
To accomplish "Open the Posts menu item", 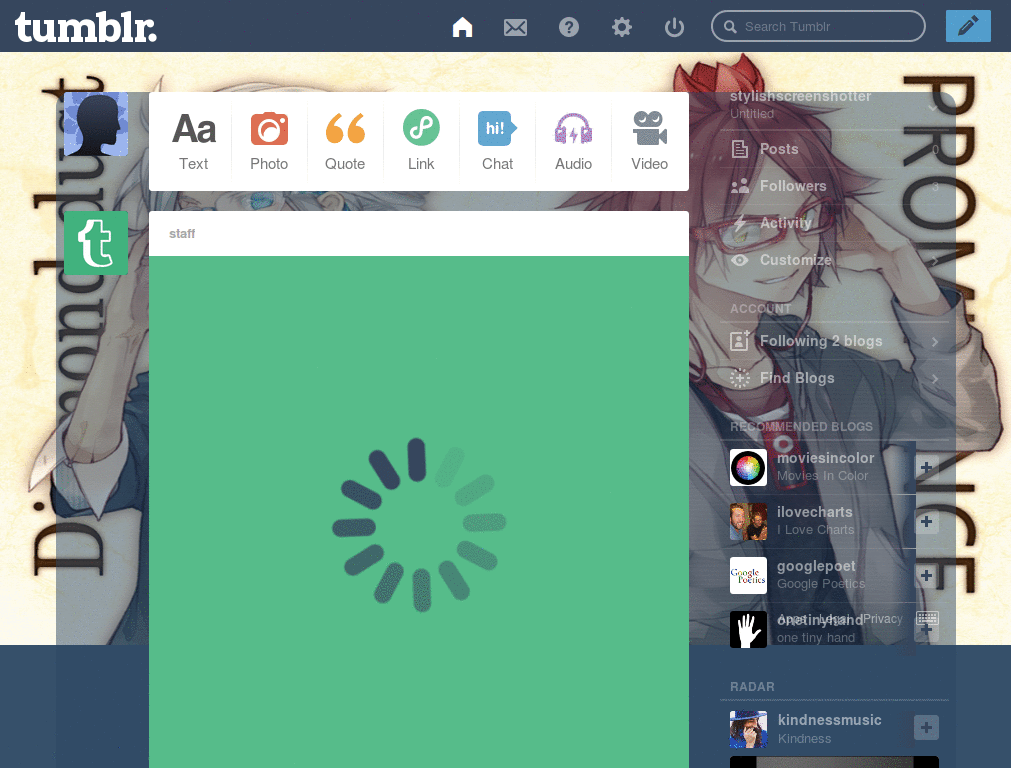I will tap(835, 149).
